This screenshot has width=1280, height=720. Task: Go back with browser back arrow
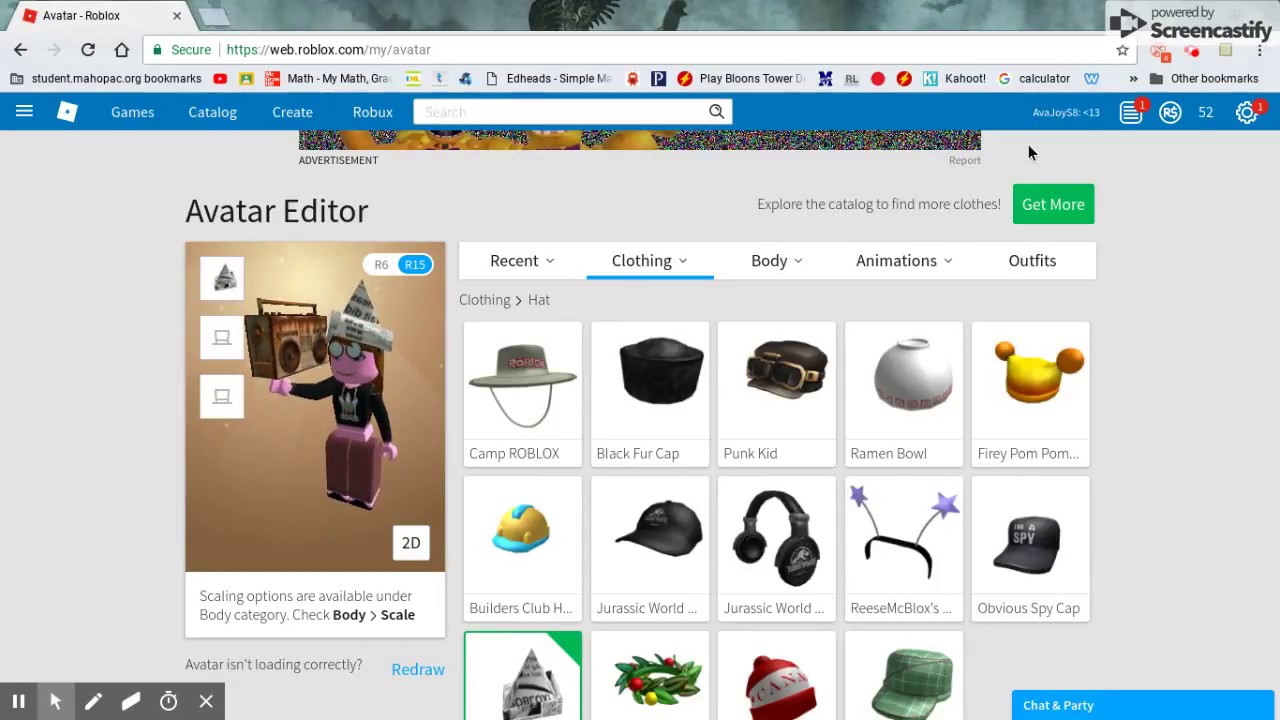point(20,49)
